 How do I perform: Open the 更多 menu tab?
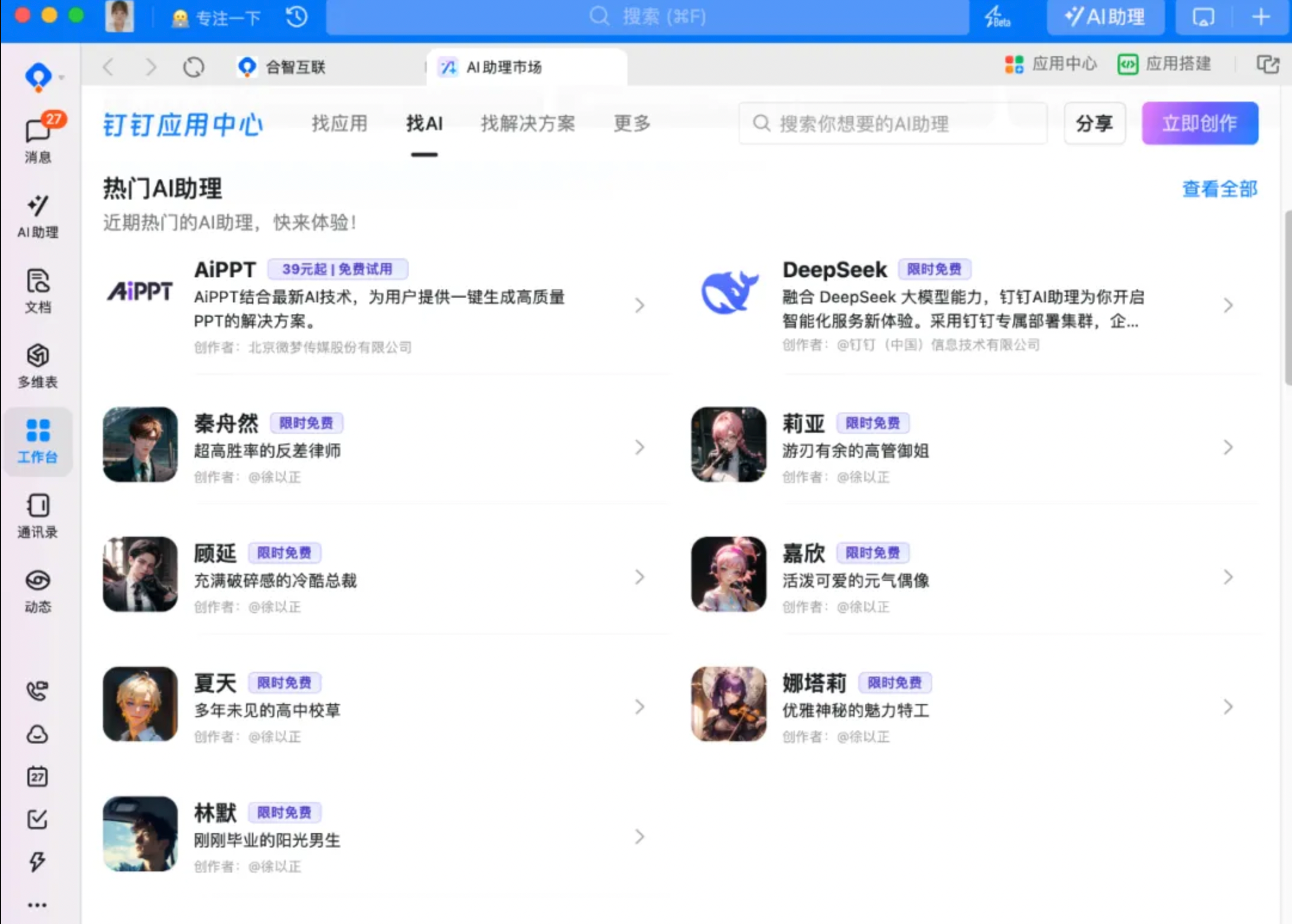pos(632,124)
